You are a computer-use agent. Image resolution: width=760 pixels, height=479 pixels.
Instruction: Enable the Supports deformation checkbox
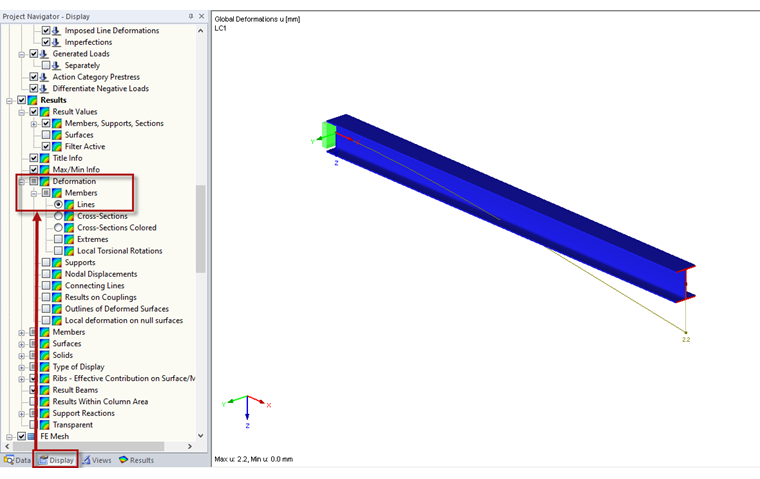[46, 263]
